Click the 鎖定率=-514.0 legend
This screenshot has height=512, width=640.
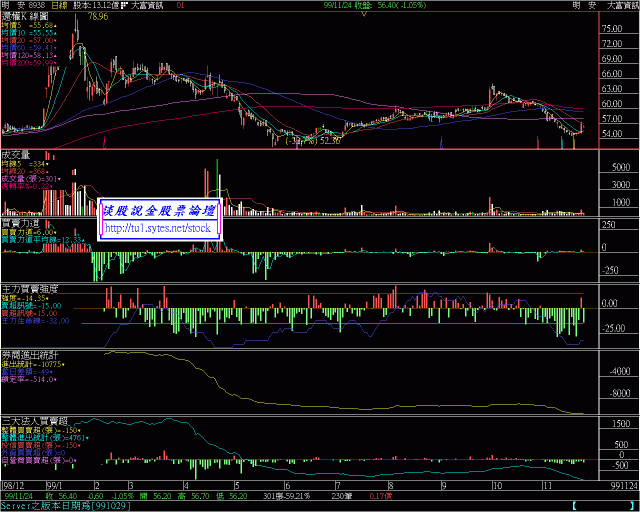(29, 379)
